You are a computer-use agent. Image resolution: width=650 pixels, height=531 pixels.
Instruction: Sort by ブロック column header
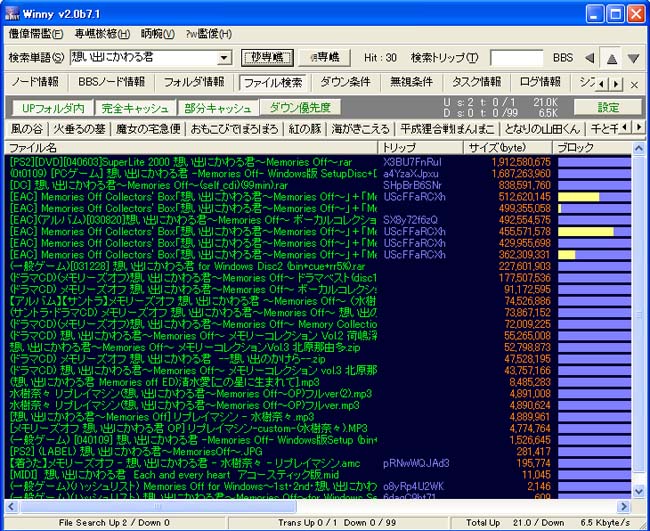coord(592,148)
